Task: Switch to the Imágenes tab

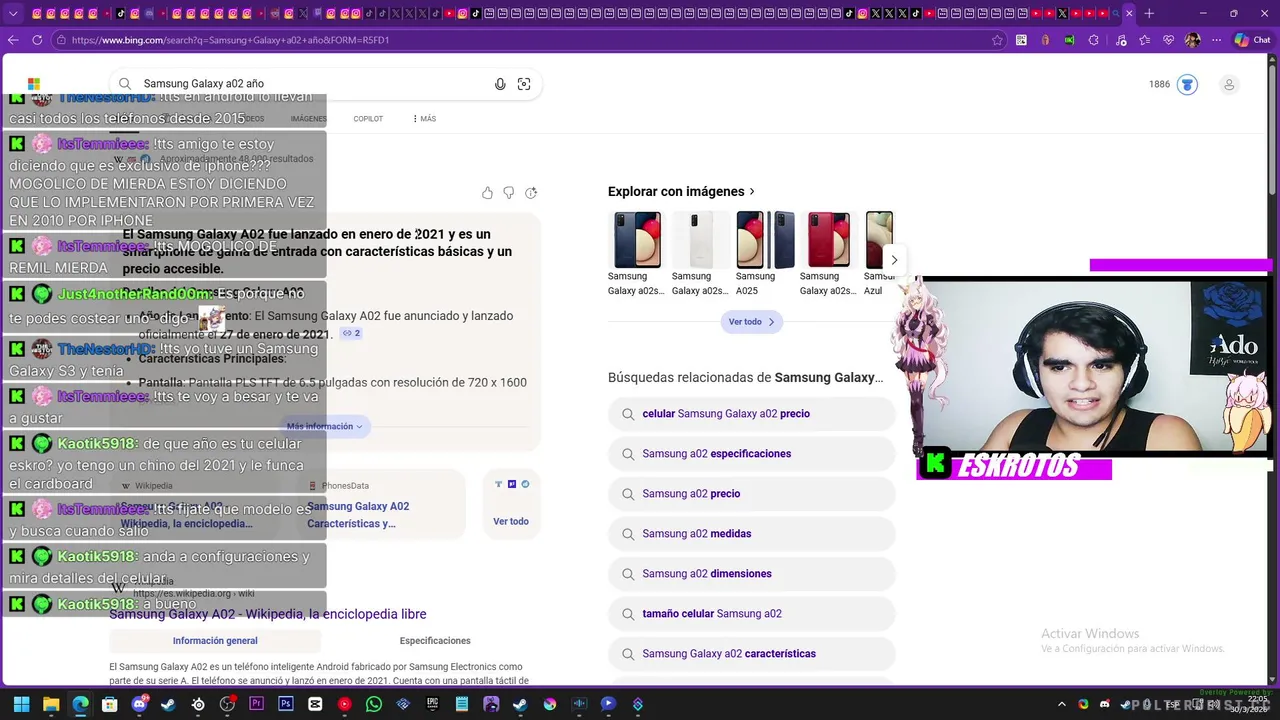Action: coord(309,119)
